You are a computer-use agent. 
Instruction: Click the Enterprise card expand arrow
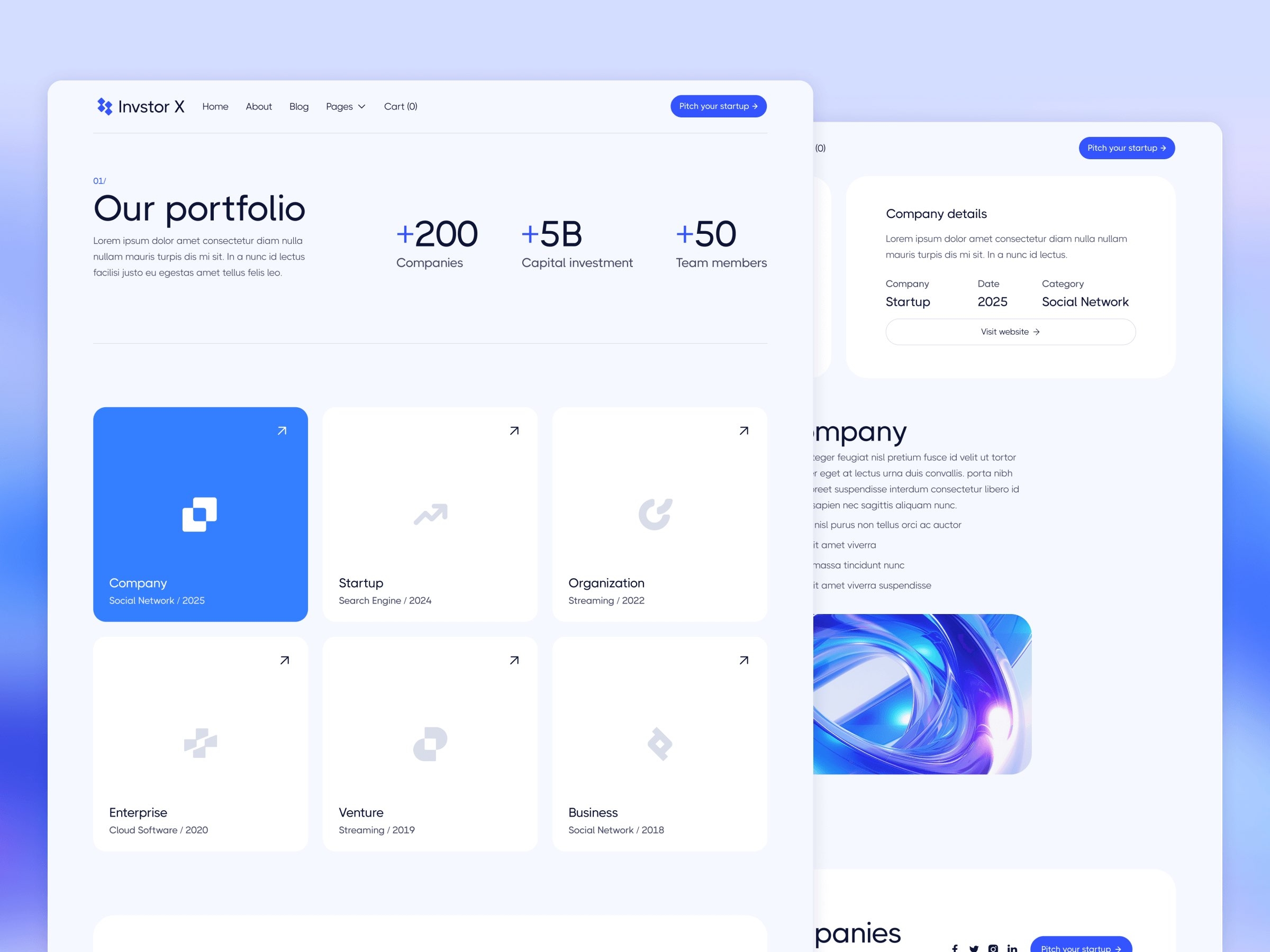[x=284, y=660]
